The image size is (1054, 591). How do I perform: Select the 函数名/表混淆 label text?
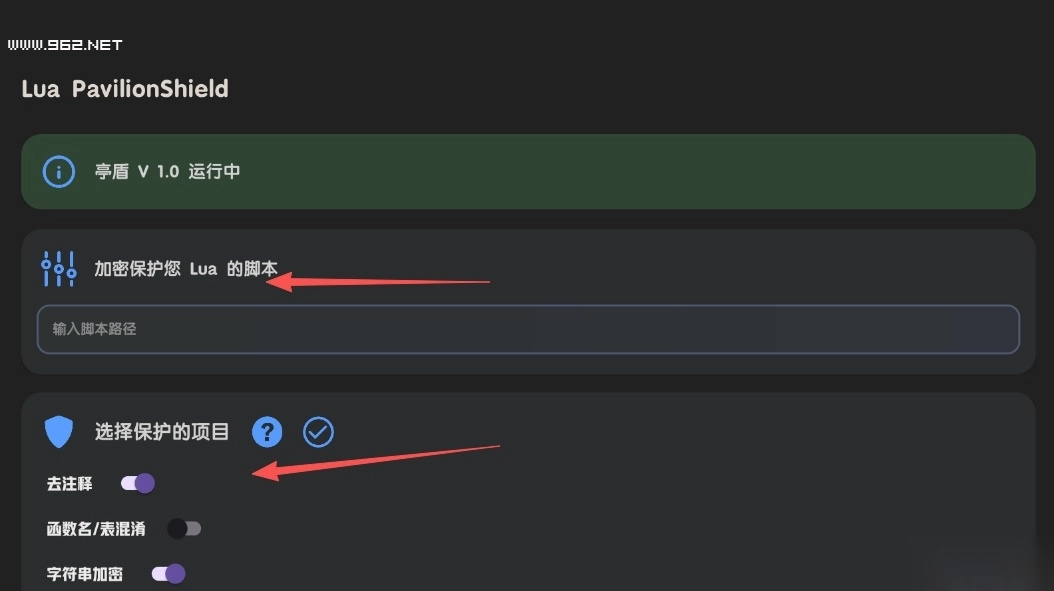click(x=96, y=529)
